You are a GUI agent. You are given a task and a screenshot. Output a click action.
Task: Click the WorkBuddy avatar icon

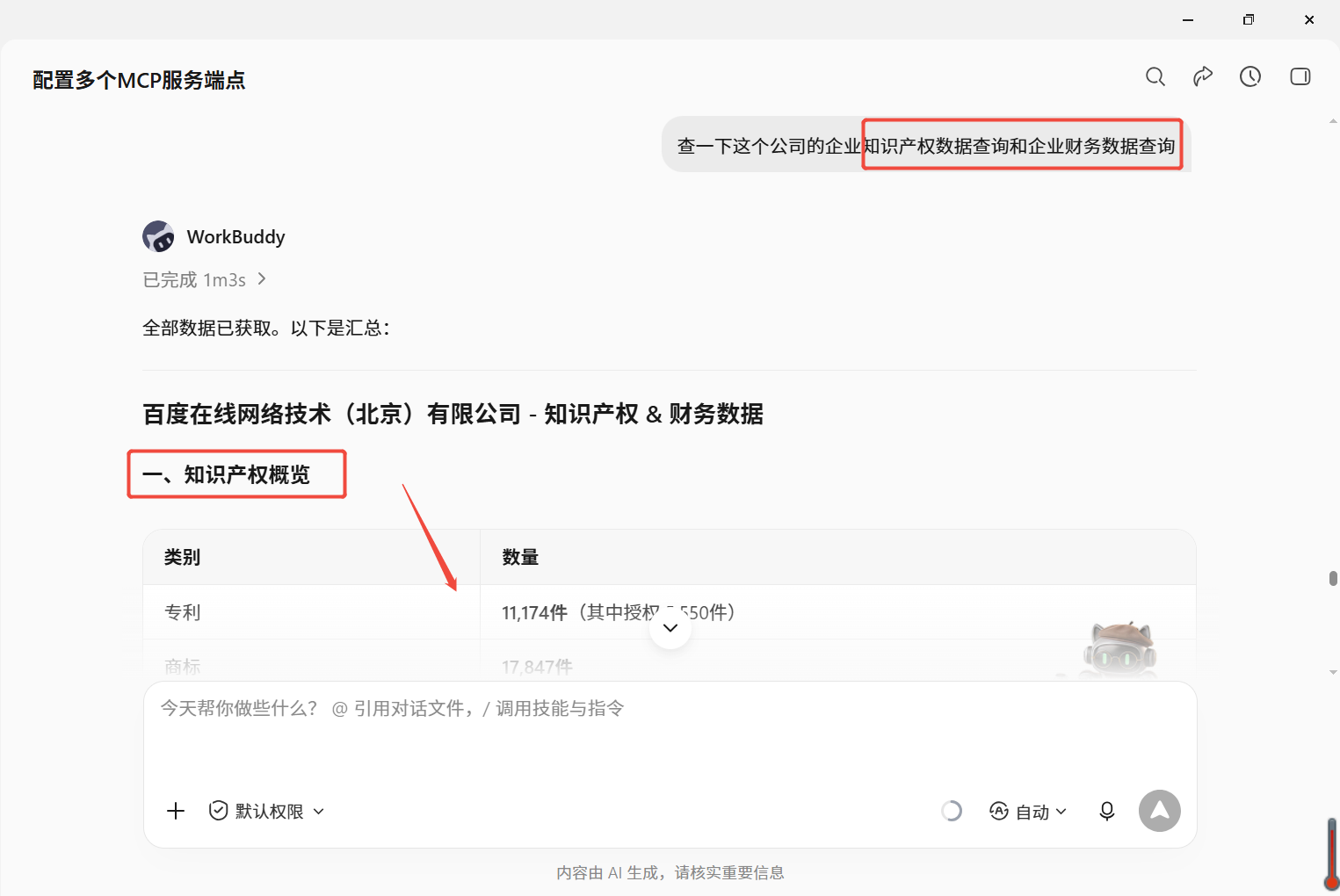pos(158,236)
